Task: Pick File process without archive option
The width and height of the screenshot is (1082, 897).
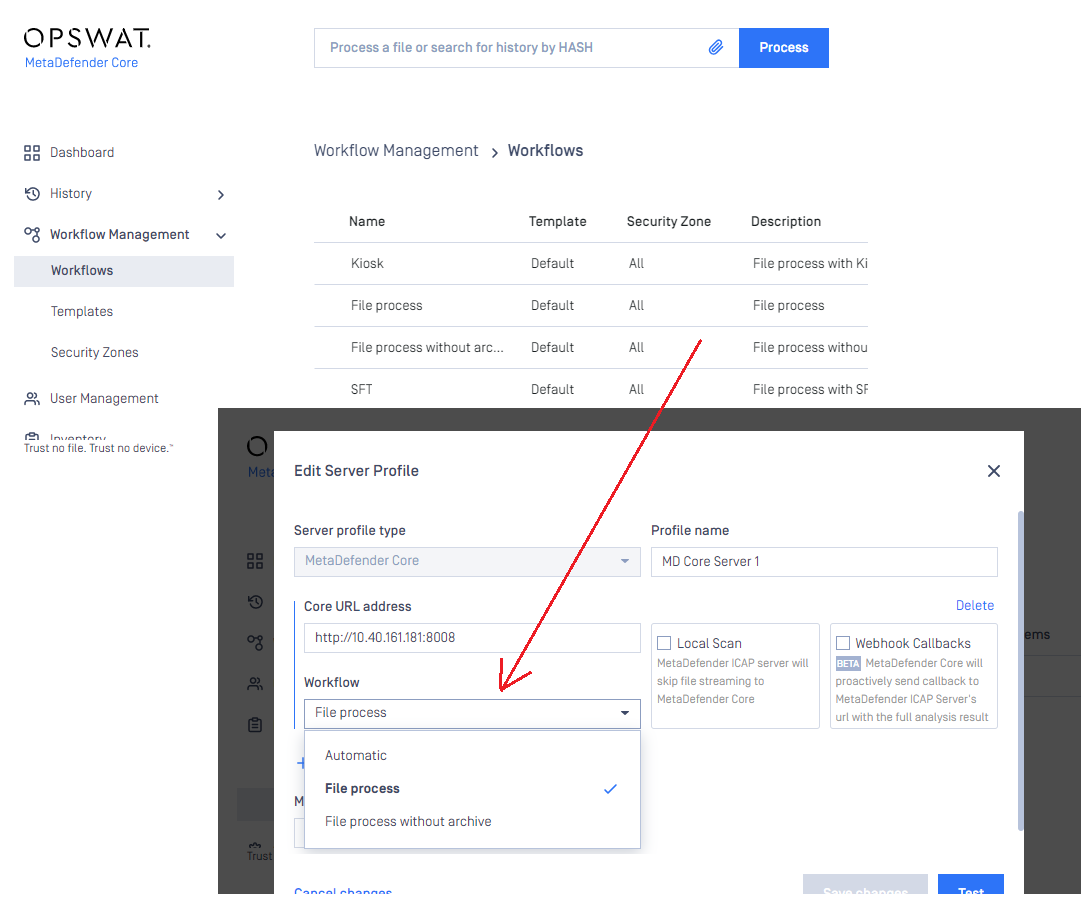Action: tap(472, 822)
